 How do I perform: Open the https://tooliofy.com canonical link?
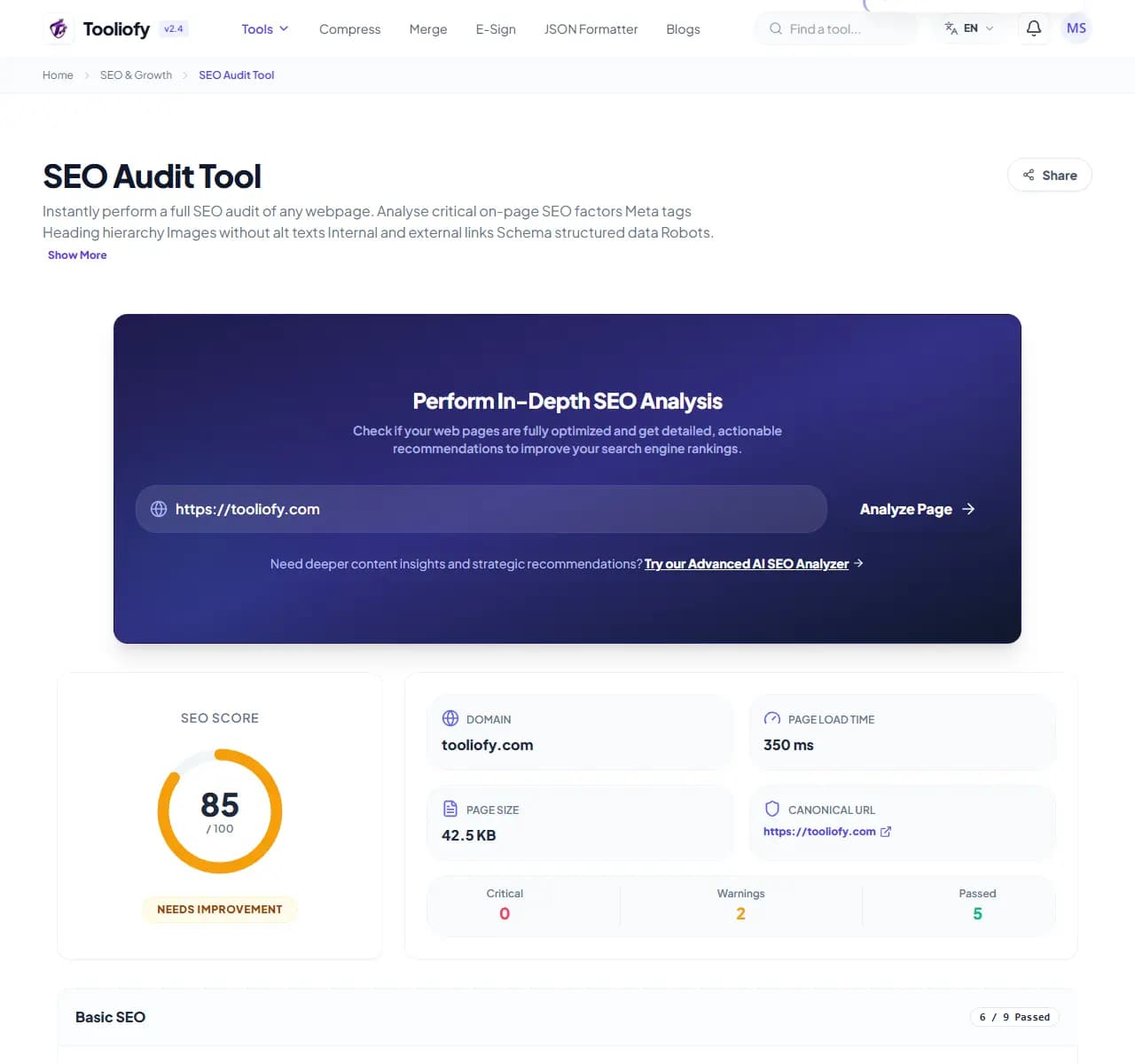[x=819, y=832]
